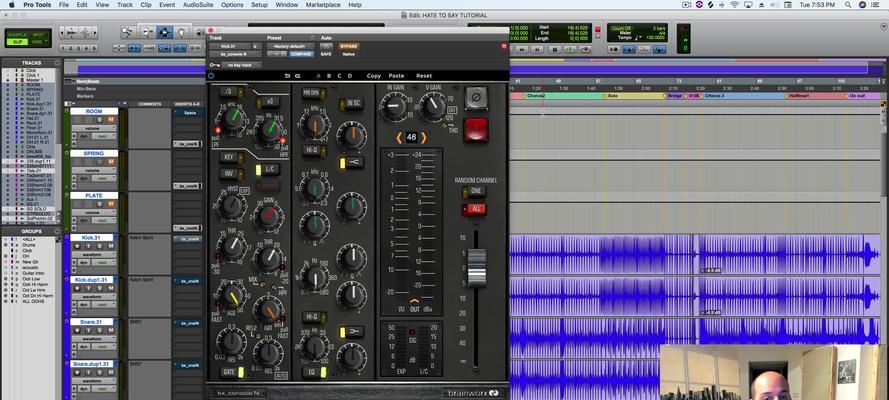This screenshot has width=889, height=400.
Task: Open the plugin track selector dropdown
Action: click(230, 46)
